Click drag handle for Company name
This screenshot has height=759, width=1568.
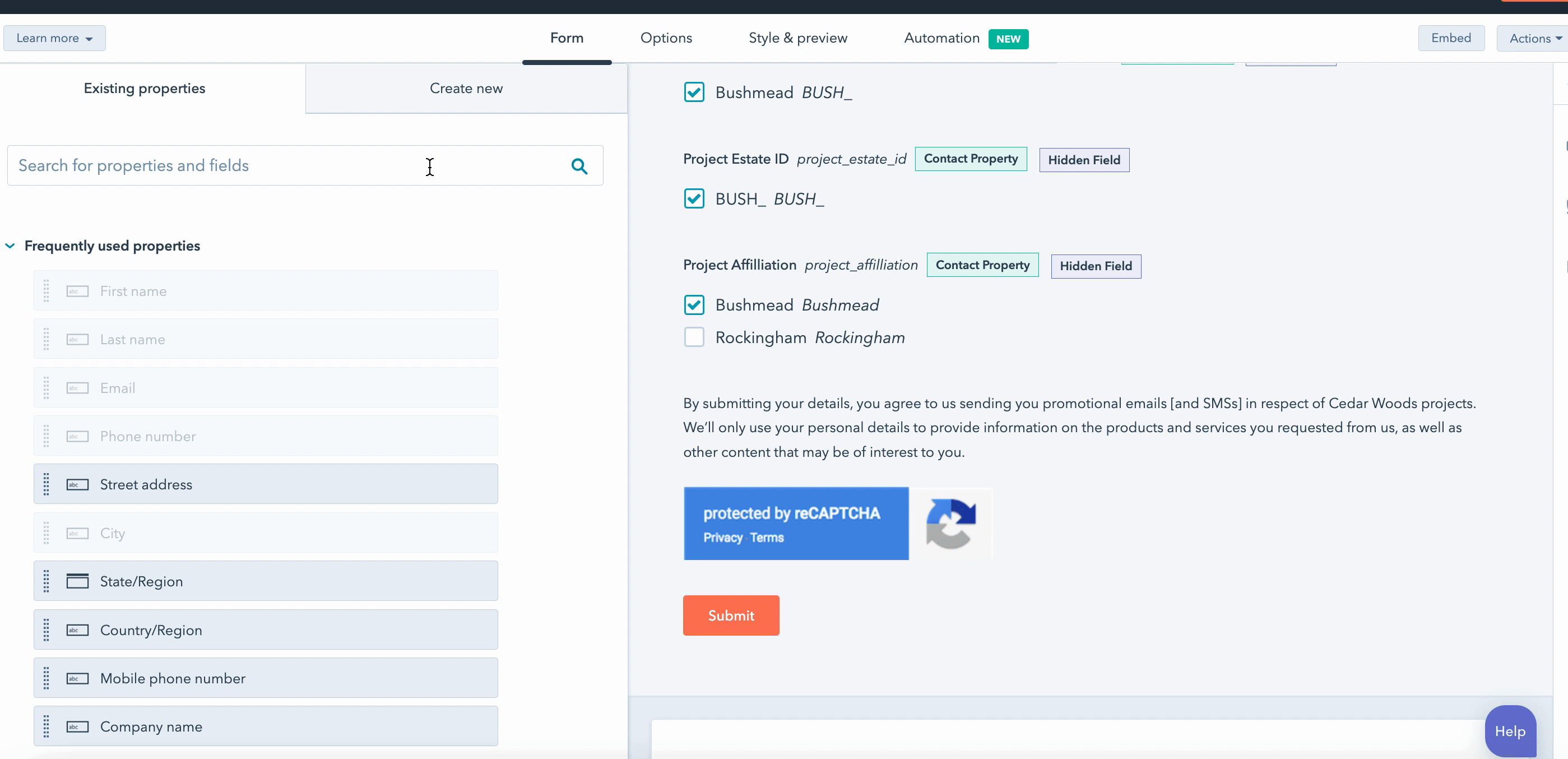[x=47, y=726]
